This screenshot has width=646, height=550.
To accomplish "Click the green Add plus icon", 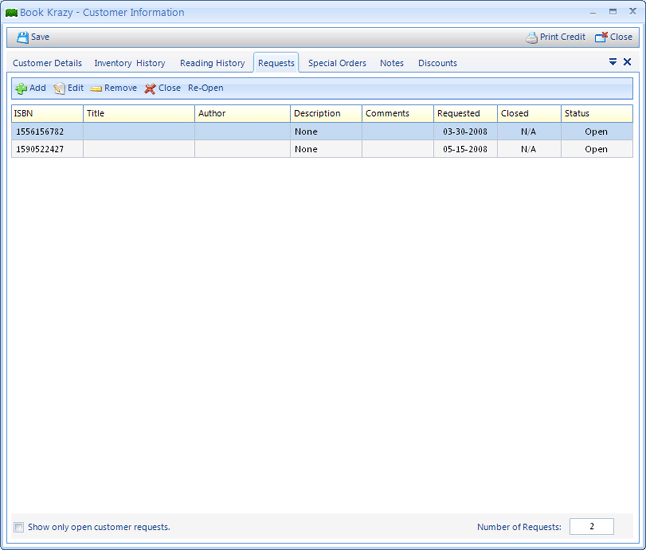I will 21,89.
